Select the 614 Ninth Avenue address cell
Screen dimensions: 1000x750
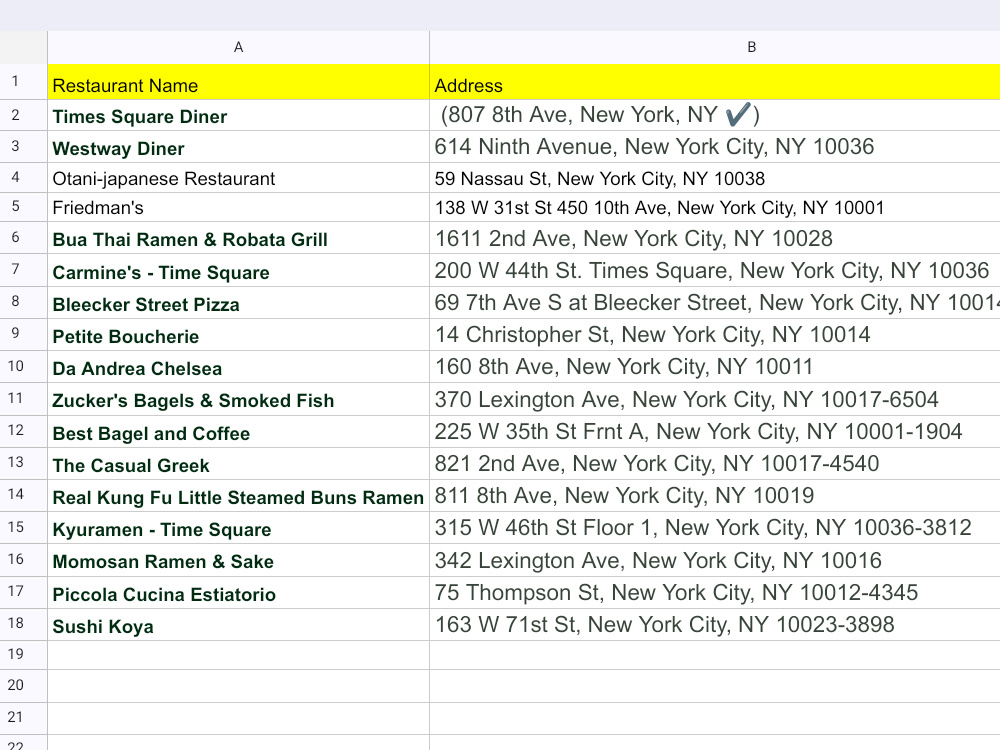click(x=715, y=147)
